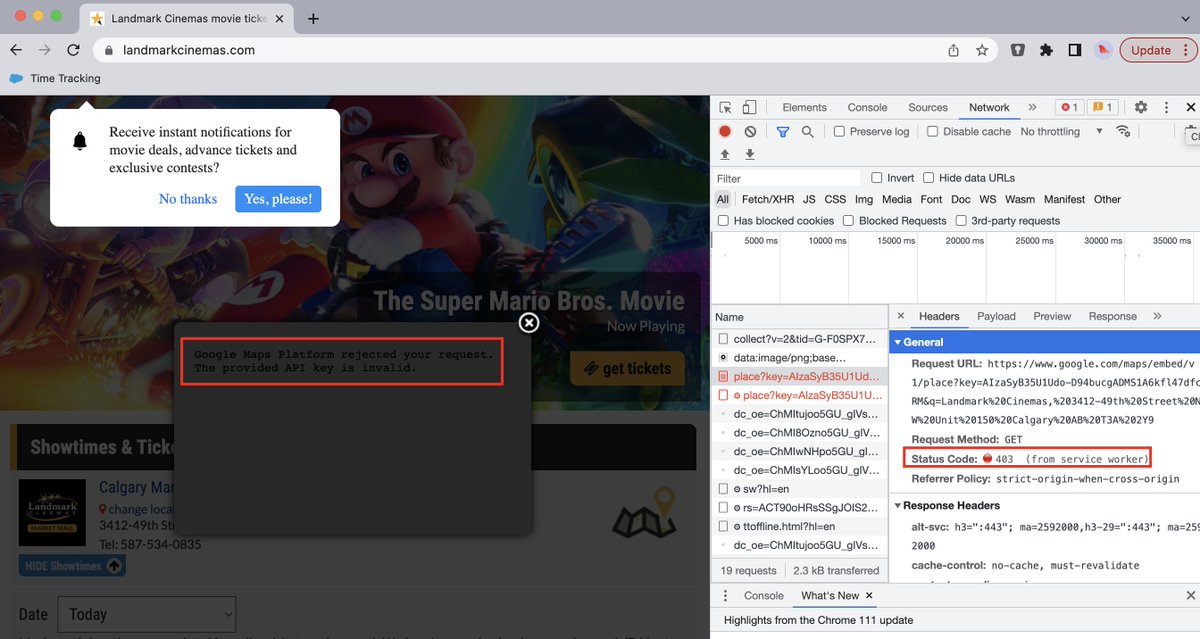Open the Payload tab
This screenshot has height=639, width=1200.
pyautogui.click(x=996, y=316)
